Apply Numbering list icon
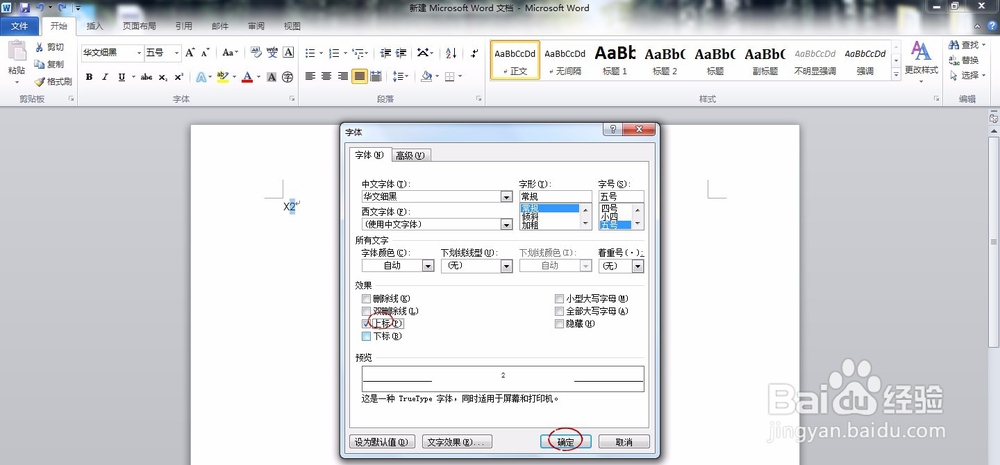This screenshot has height=465, width=1000. click(x=334, y=53)
